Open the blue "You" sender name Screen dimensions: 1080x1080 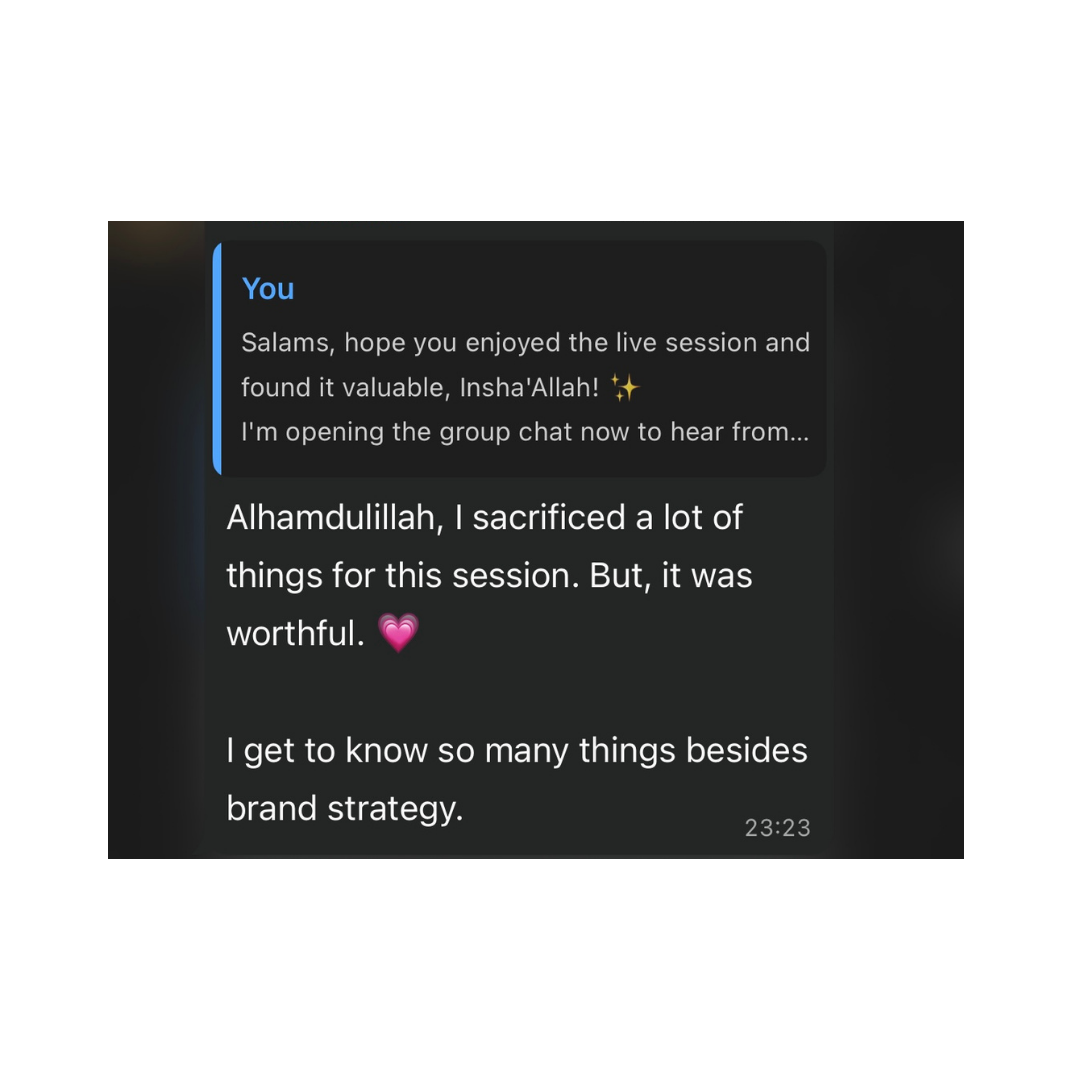268,289
